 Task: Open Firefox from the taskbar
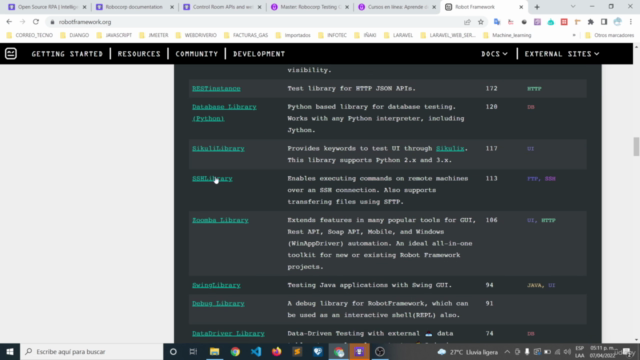tap(276, 351)
